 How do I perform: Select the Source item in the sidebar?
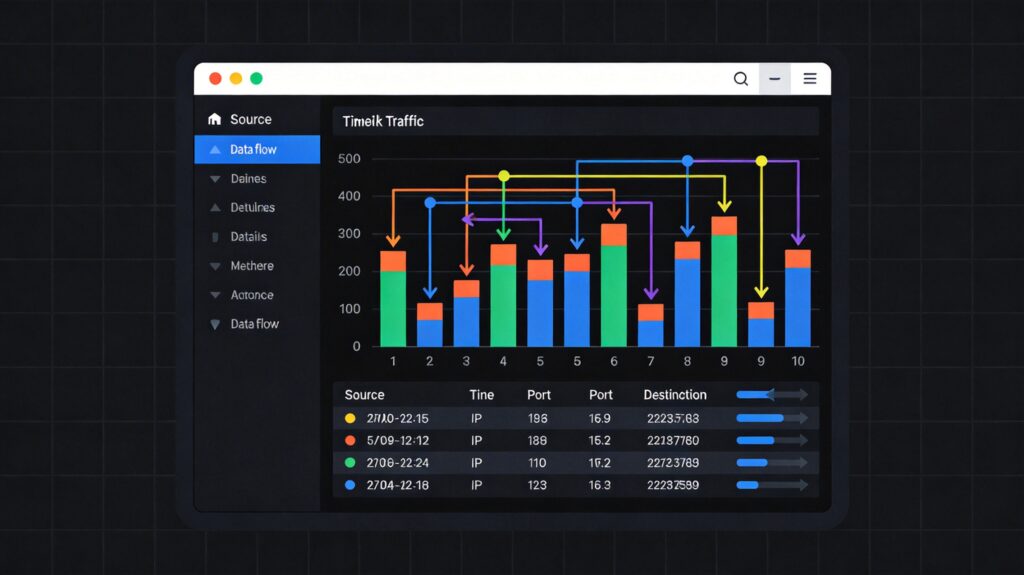pyautogui.click(x=250, y=120)
